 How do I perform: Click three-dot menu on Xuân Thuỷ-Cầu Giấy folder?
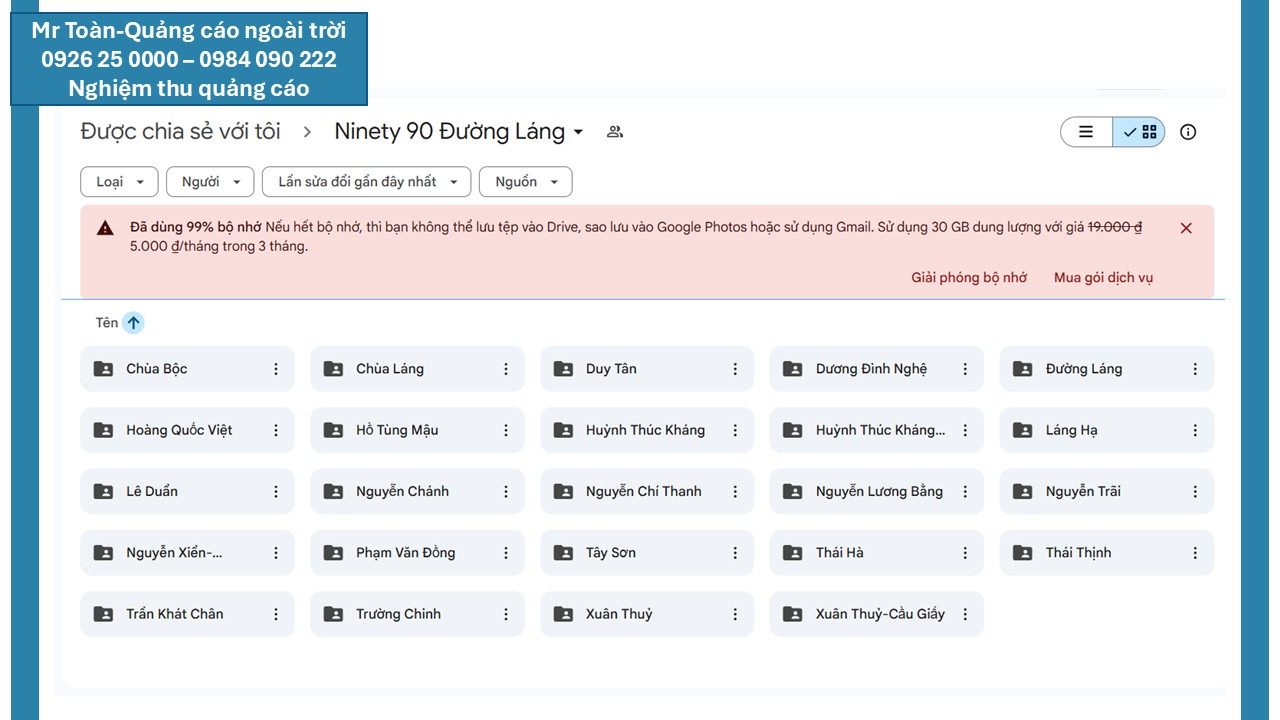965,614
